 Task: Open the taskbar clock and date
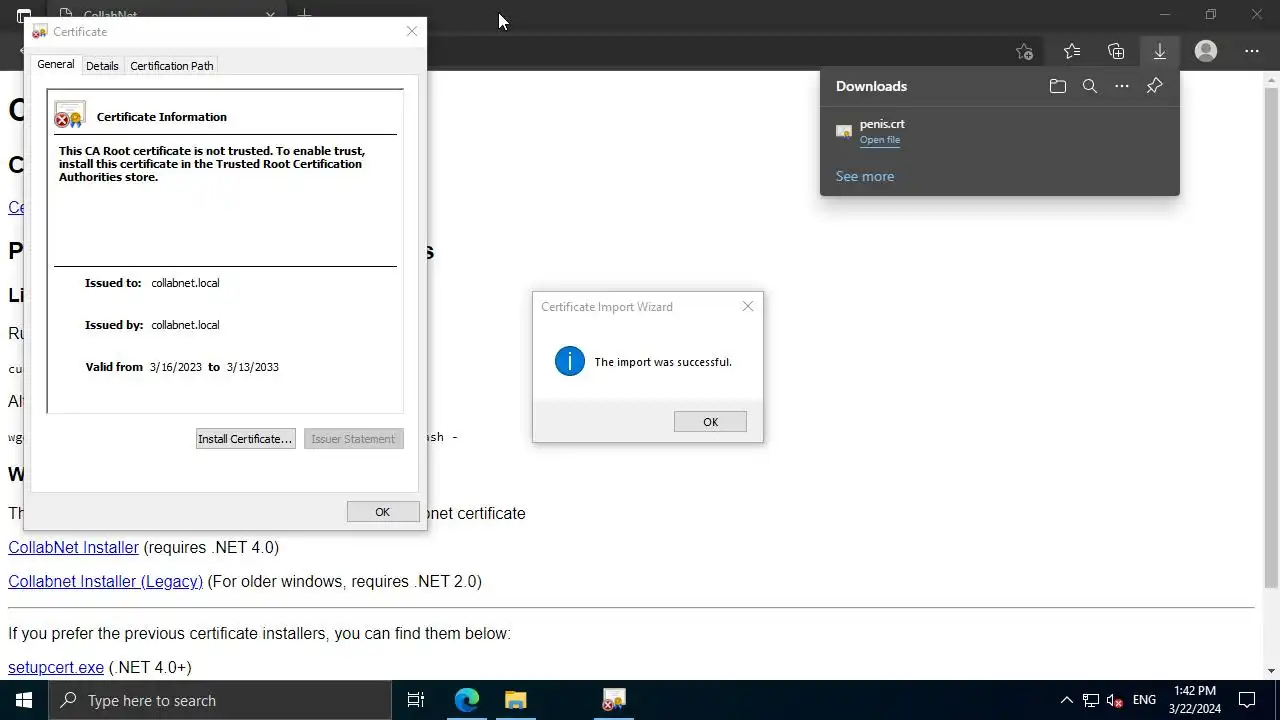pos(1195,700)
